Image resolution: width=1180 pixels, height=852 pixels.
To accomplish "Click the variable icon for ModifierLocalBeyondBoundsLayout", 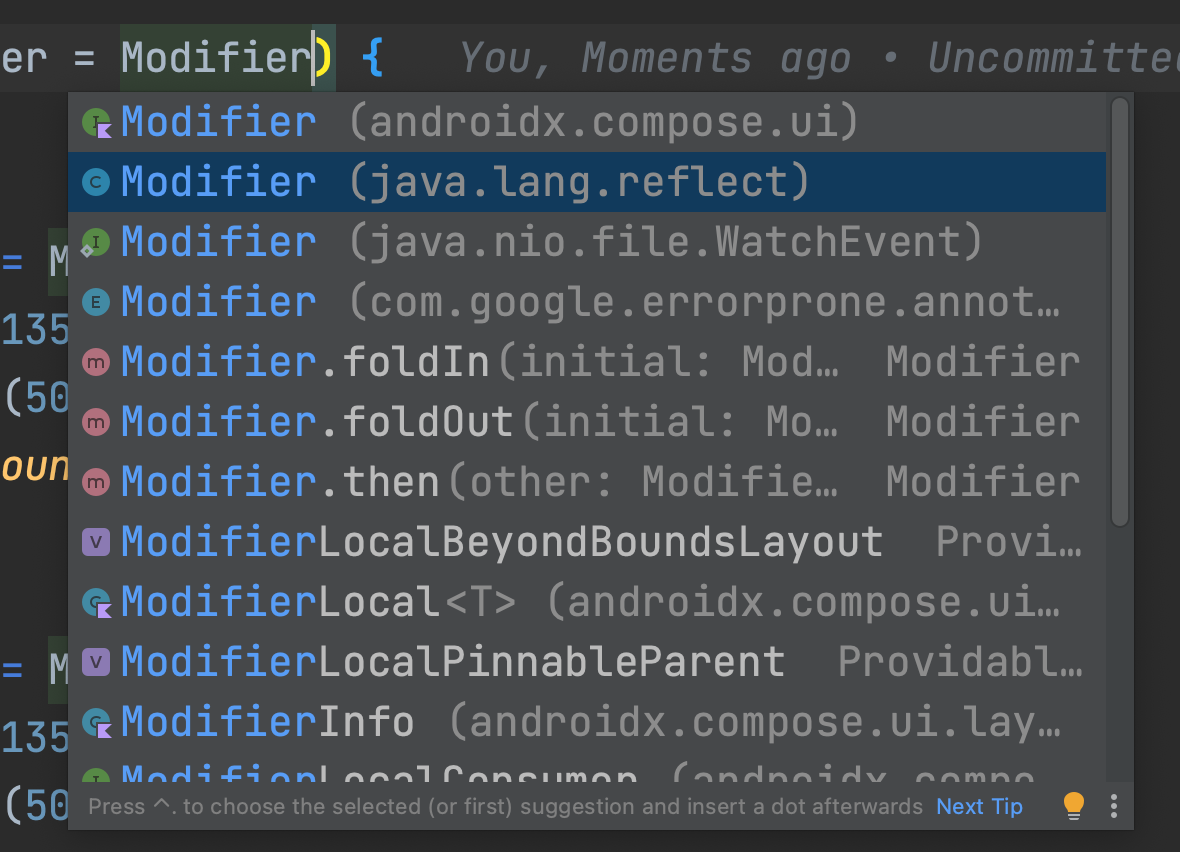I will 96,542.
